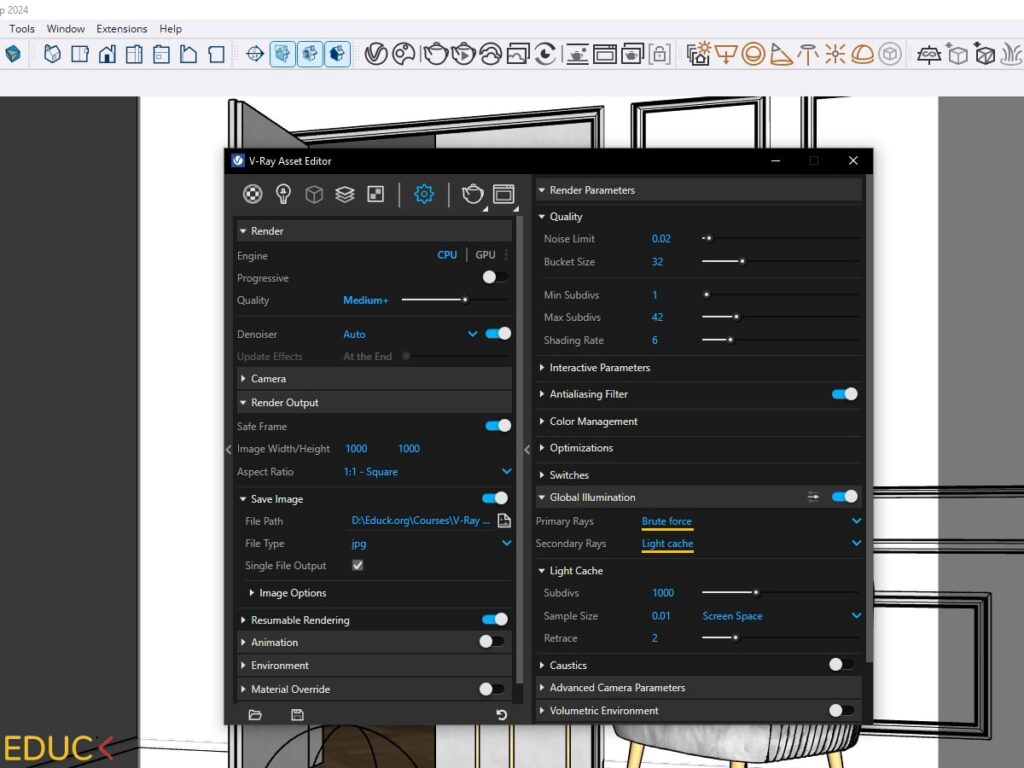This screenshot has height=768, width=1024.
Task: Open the Extensions menu
Action: pyautogui.click(x=121, y=29)
